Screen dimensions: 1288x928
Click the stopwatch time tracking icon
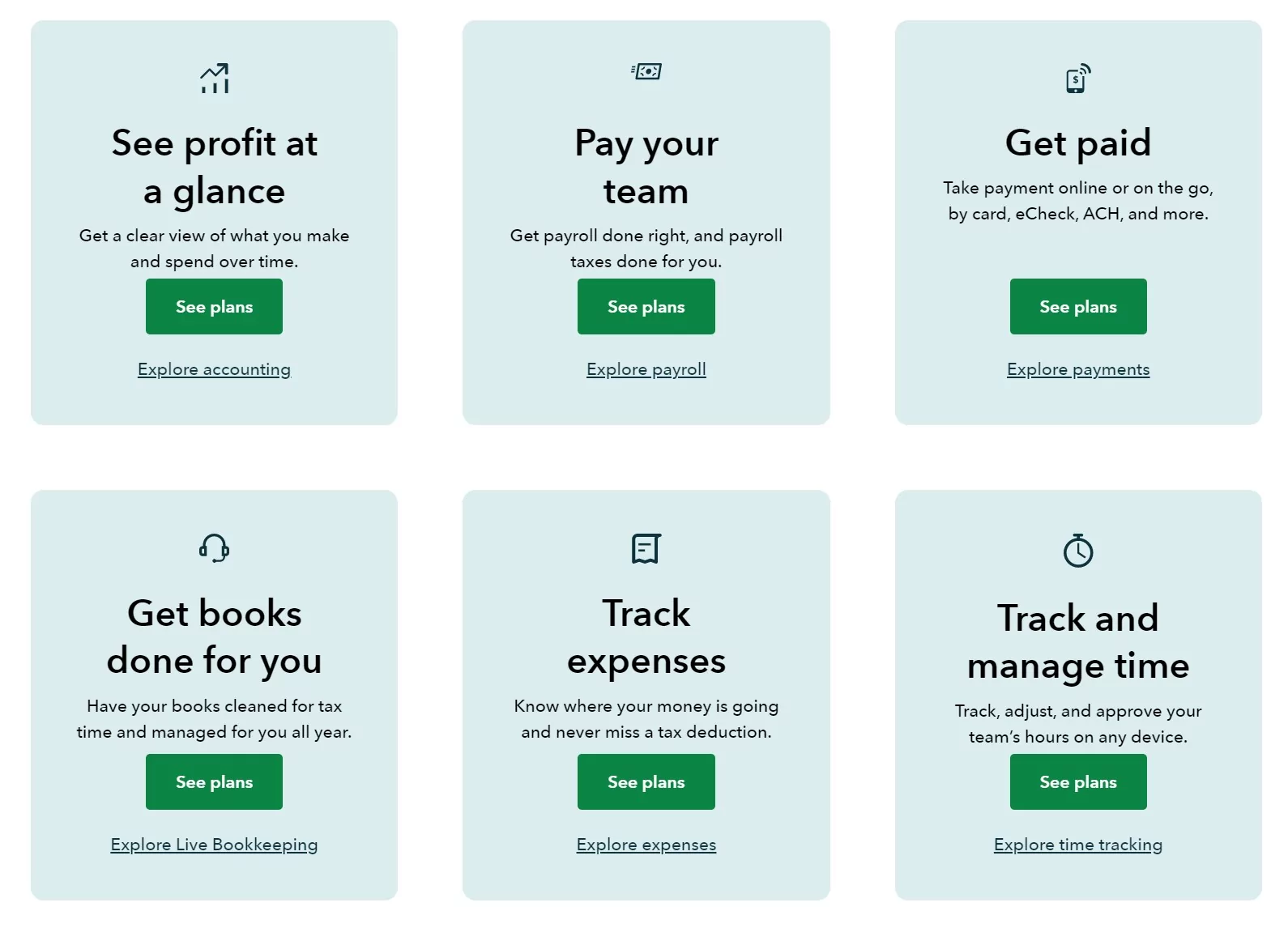pyautogui.click(x=1077, y=551)
